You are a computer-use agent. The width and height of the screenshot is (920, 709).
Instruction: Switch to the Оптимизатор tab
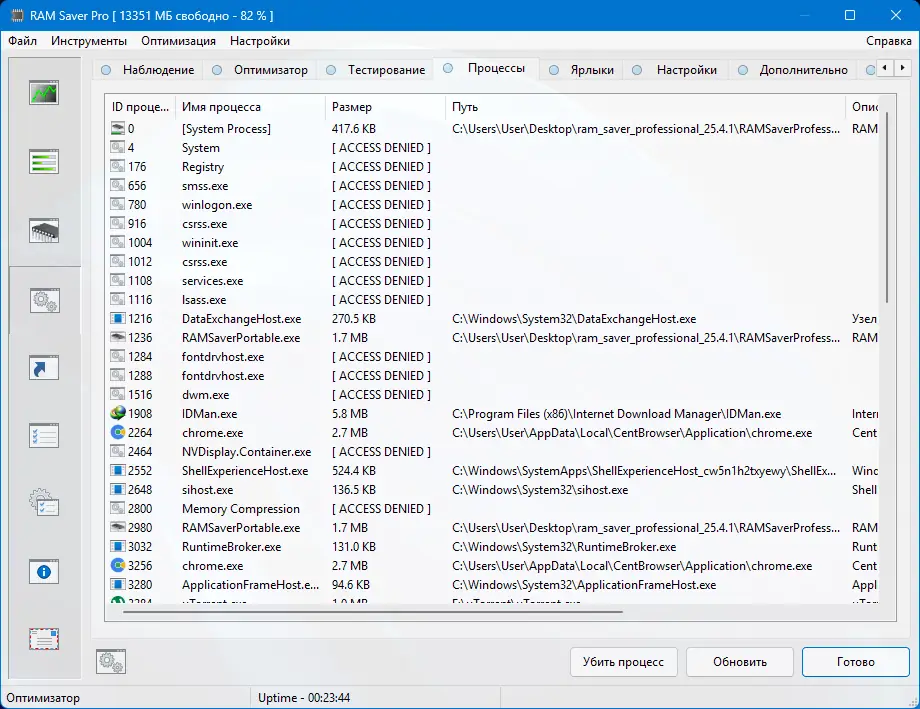[x=262, y=70]
